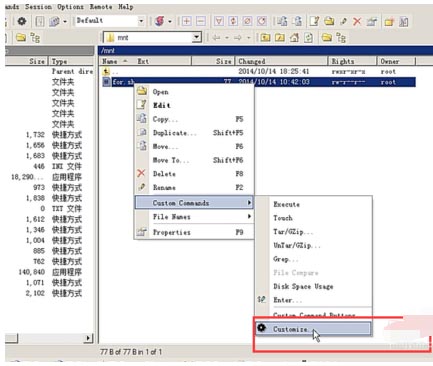Click local panel horizontal scrollbar right arrow

click(88, 338)
